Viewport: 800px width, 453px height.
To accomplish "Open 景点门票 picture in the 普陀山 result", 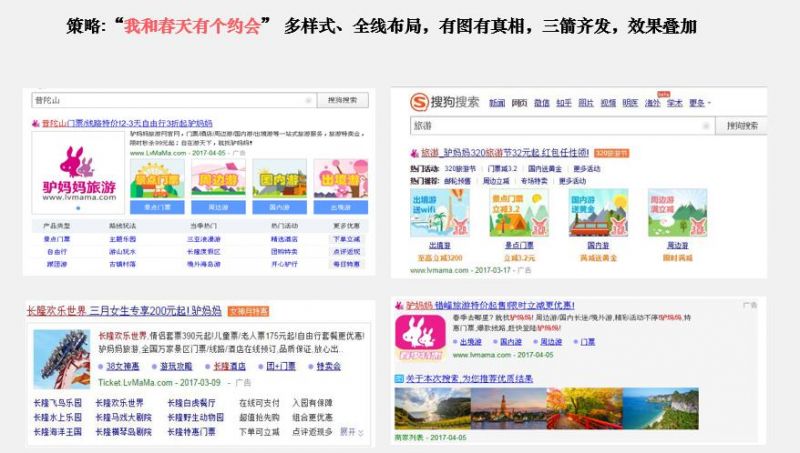I will pos(157,179).
